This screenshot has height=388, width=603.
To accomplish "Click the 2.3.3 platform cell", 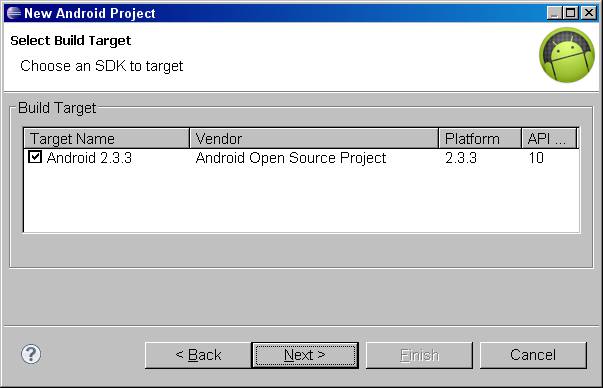I will (461, 158).
